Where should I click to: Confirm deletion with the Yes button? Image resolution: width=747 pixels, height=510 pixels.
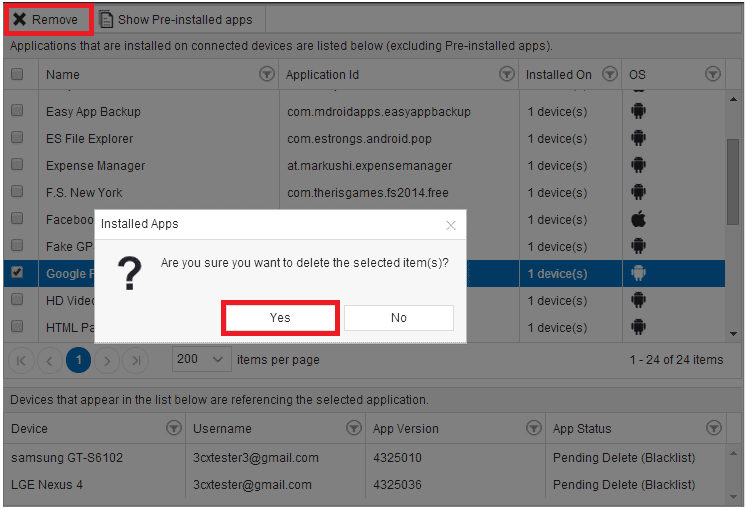point(280,318)
